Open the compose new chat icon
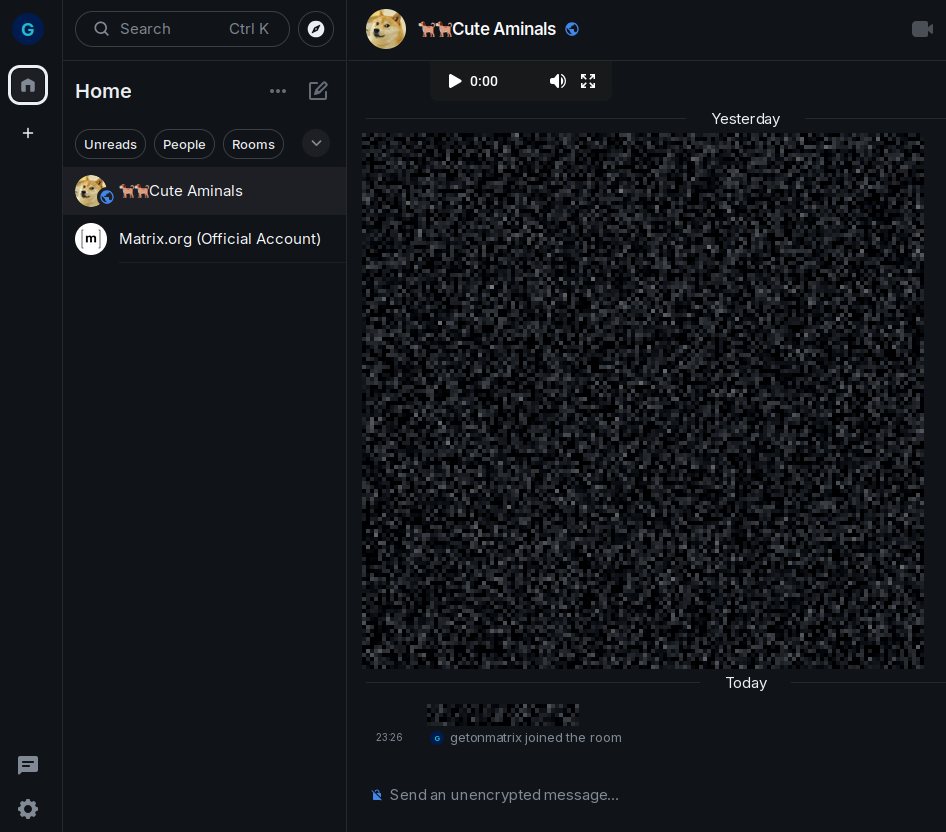Image resolution: width=946 pixels, height=832 pixels. click(x=318, y=91)
